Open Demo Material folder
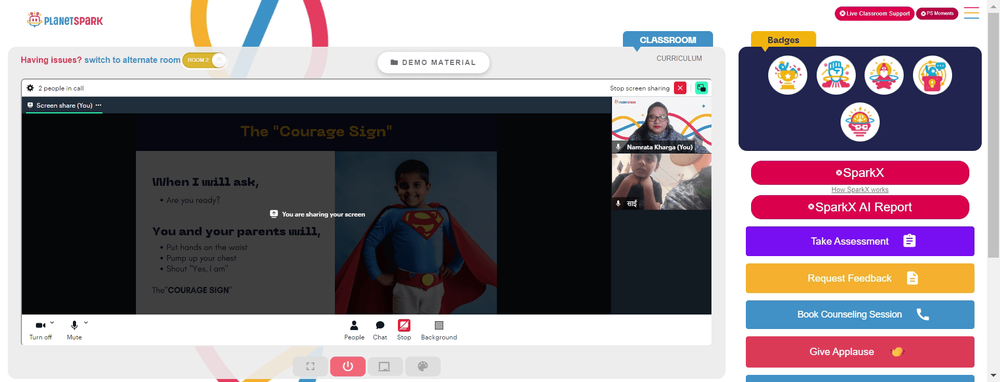Screen dimensions: 1000x382 (x=433, y=62)
